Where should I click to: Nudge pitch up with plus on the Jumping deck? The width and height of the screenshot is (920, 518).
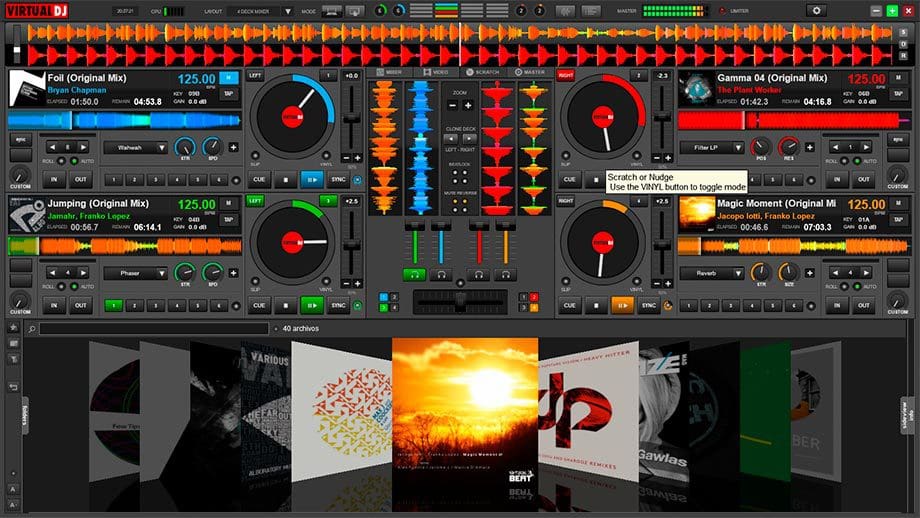(x=357, y=284)
